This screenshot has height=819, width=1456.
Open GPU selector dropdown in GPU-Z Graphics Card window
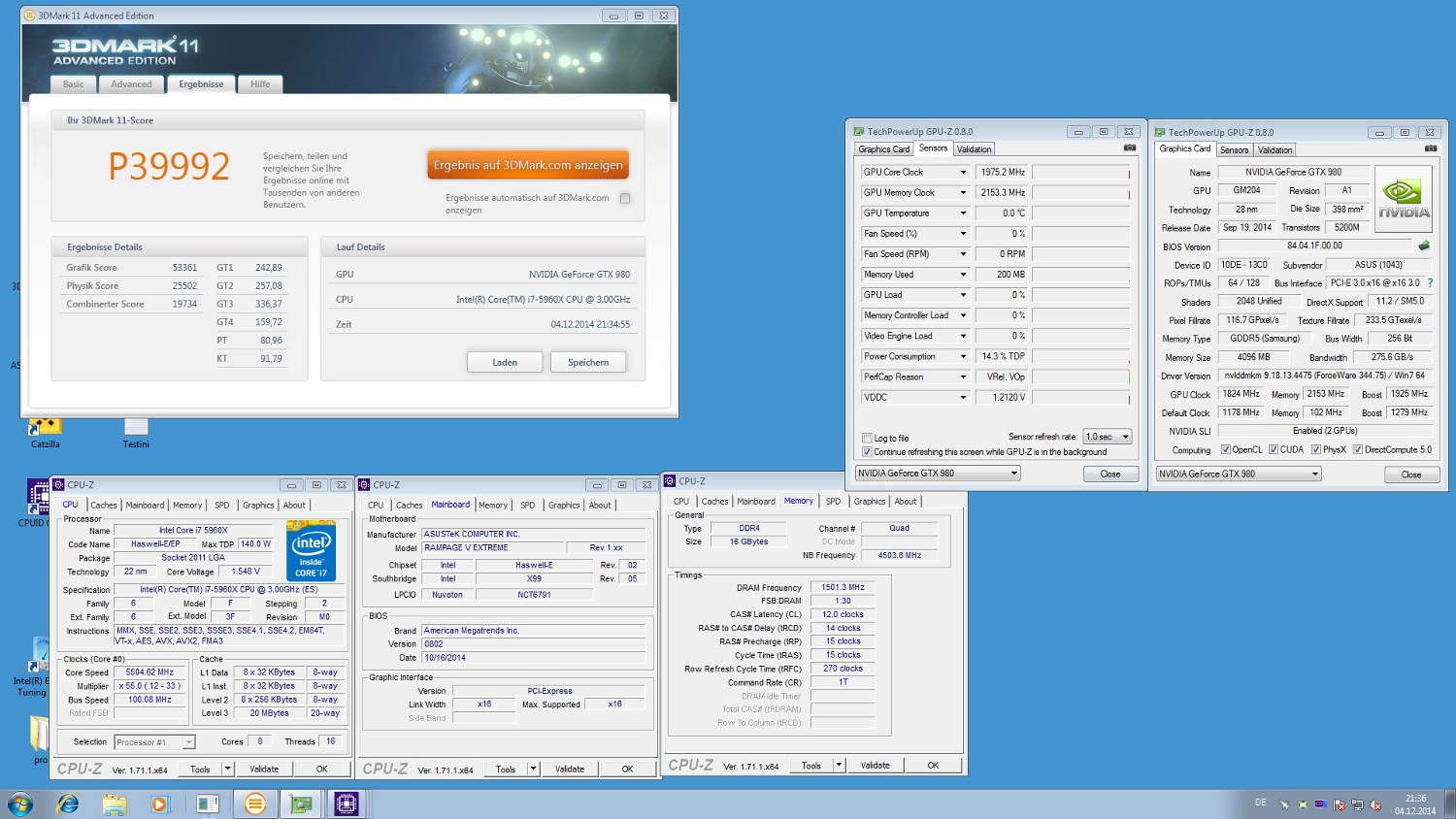1239,474
